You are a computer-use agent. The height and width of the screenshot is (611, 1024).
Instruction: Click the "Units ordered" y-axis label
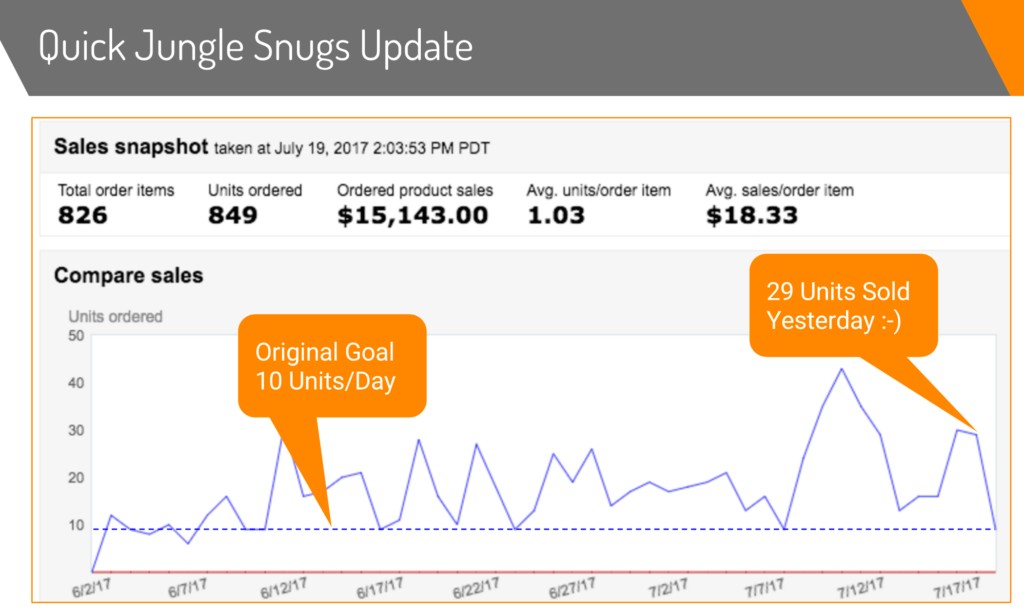pos(115,316)
